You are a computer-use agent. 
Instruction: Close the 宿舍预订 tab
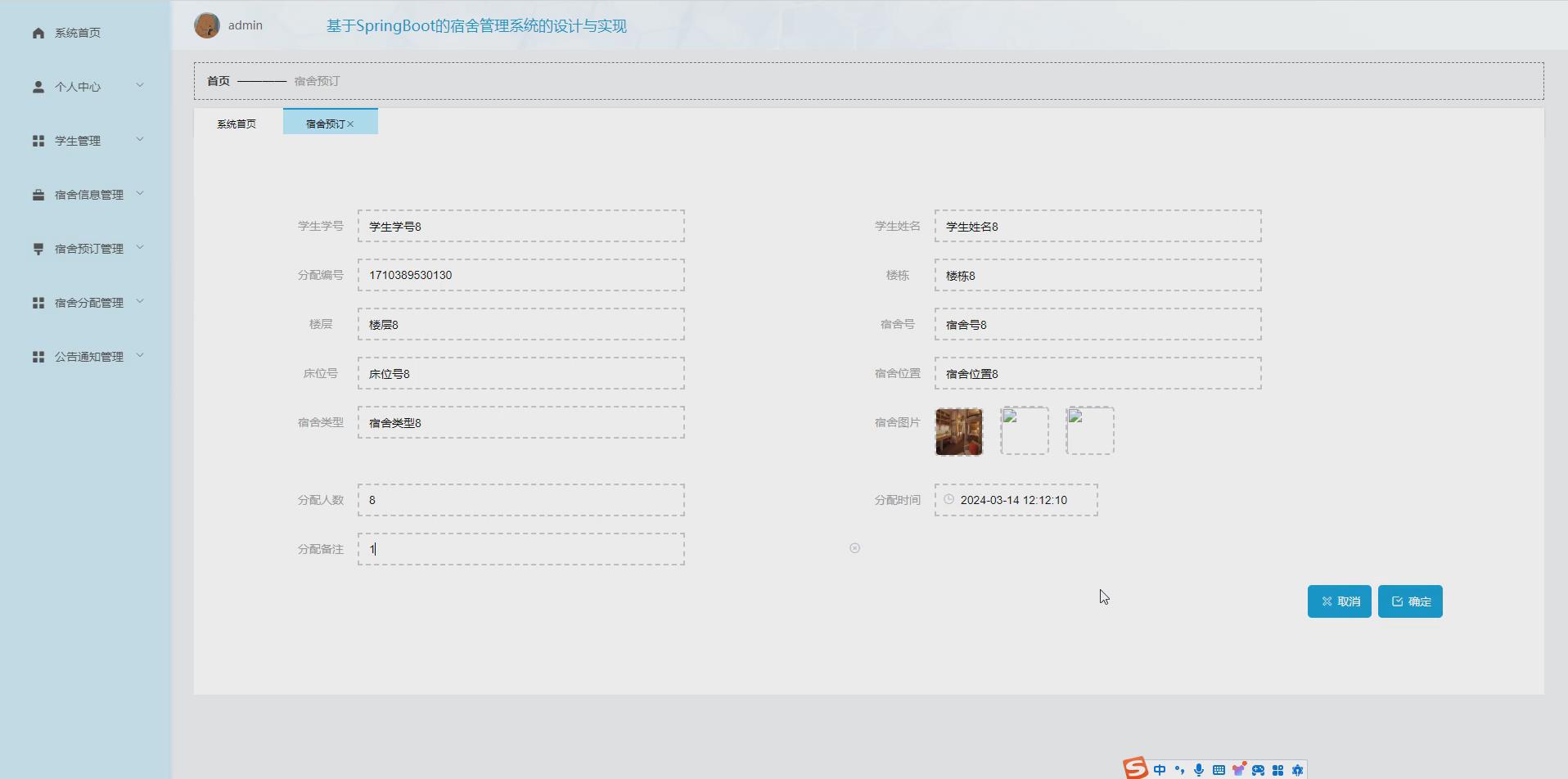point(351,124)
